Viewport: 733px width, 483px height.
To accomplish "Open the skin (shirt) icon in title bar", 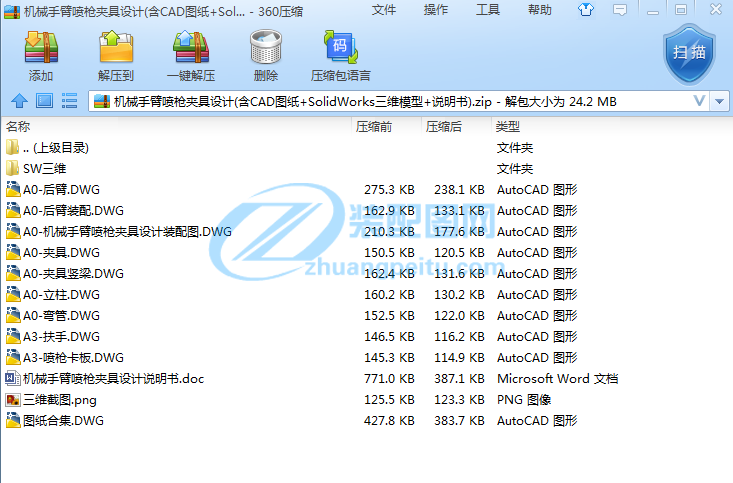I will click(586, 9).
